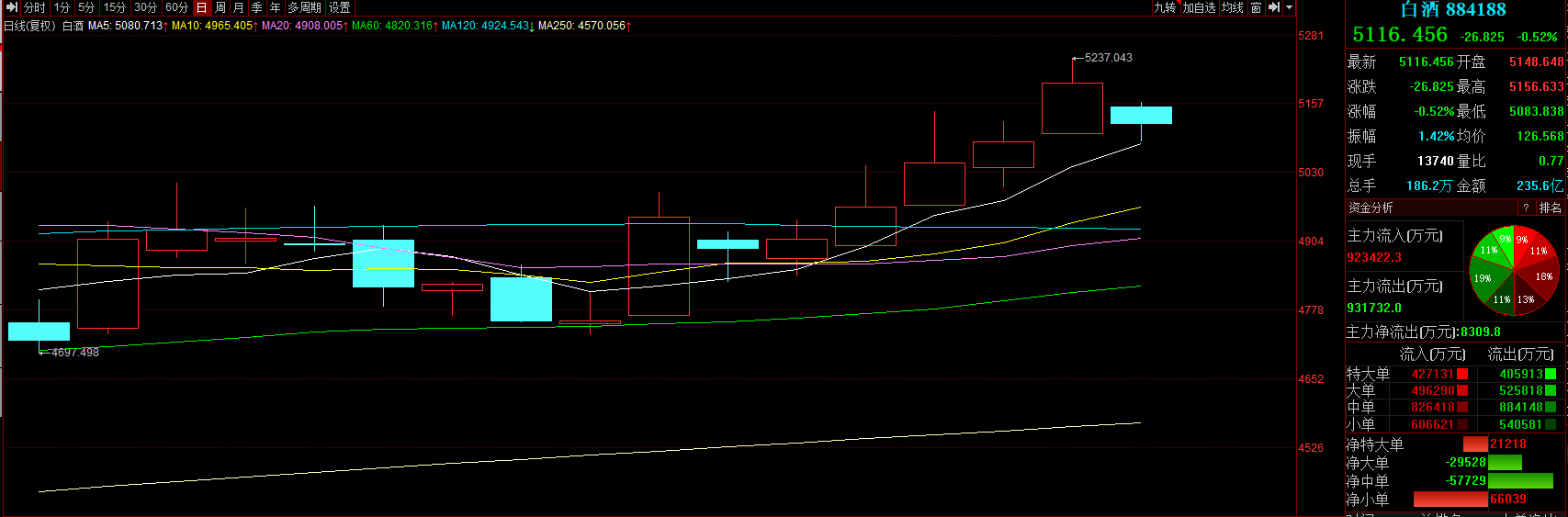Click the red 特大单 inflow indicator square
Viewport: 1568px width, 517px height.
tap(1462, 375)
